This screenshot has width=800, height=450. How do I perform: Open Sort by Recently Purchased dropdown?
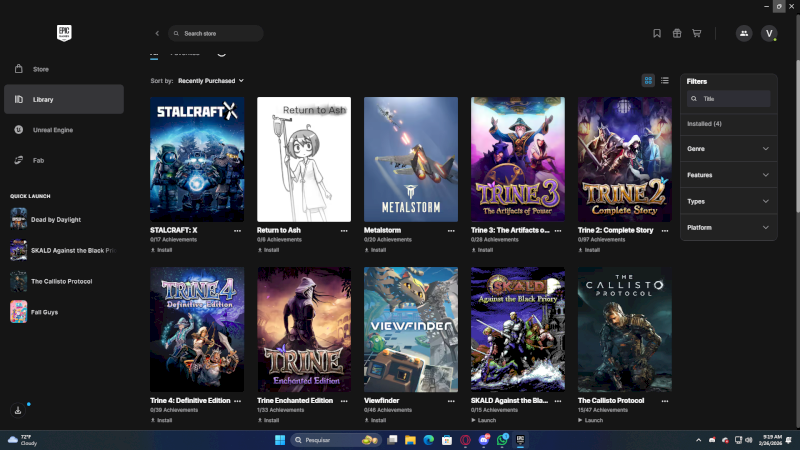[x=211, y=80]
